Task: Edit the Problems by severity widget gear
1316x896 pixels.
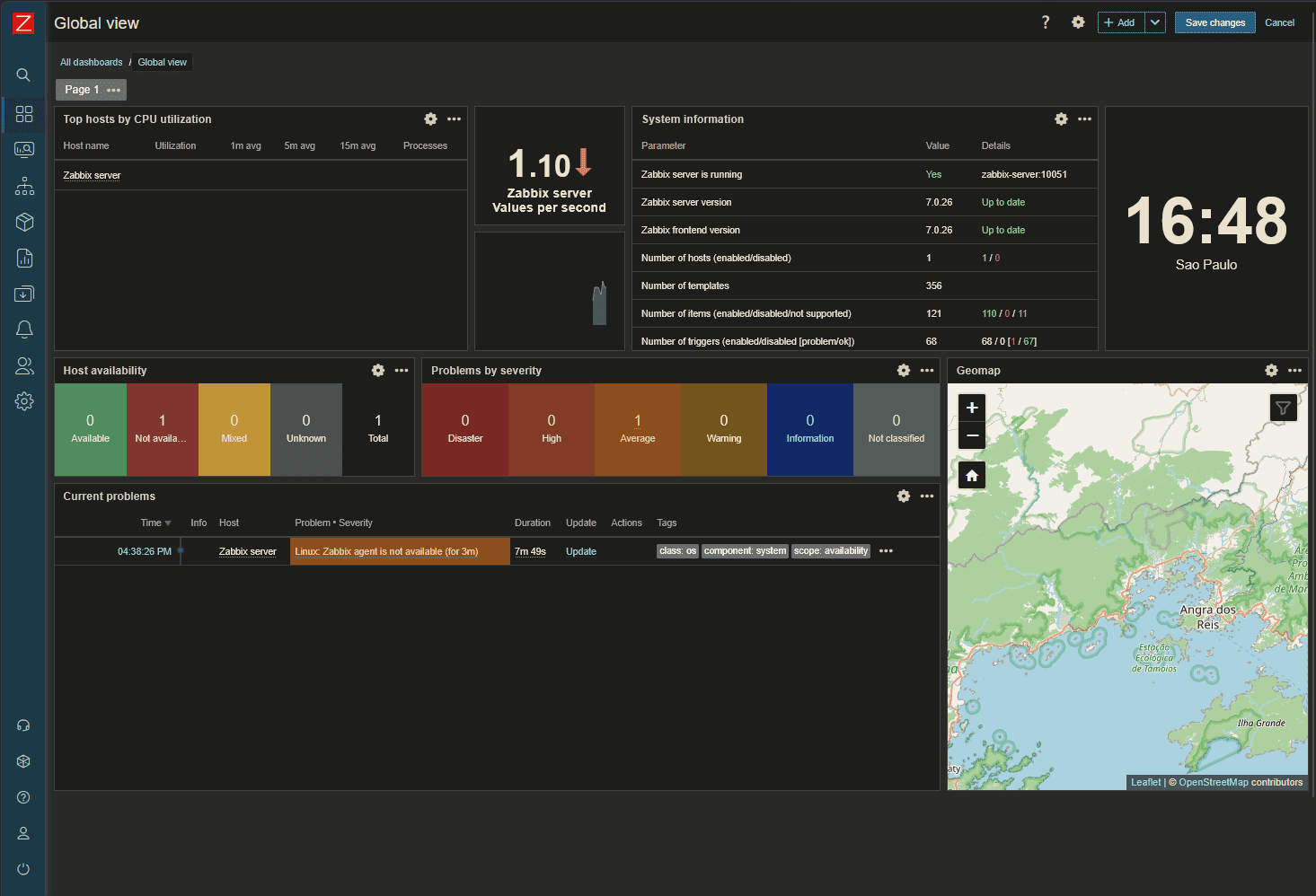Action: (904, 370)
